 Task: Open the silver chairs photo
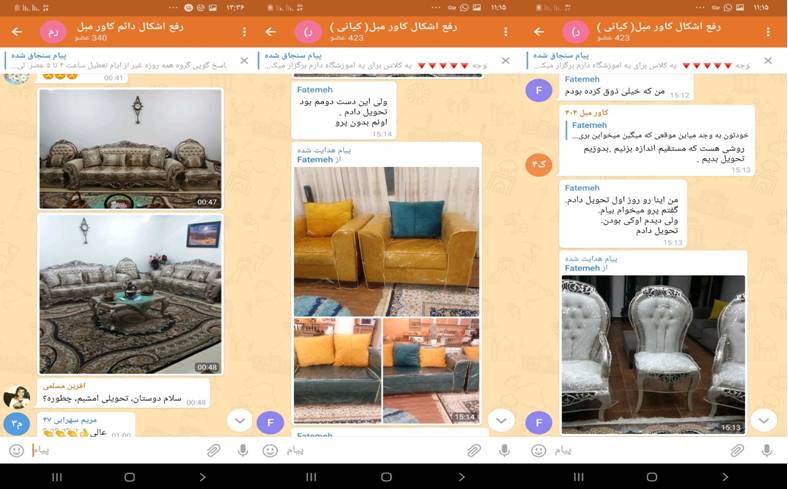pyautogui.click(x=653, y=353)
